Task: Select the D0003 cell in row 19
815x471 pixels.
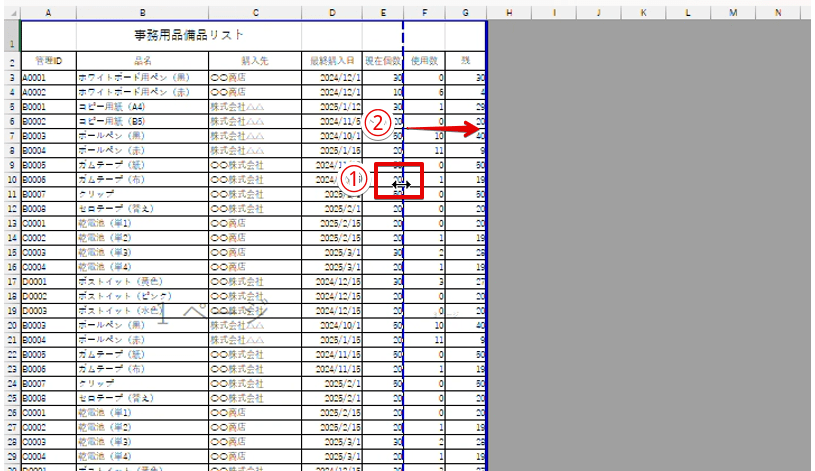Action: [x=48, y=311]
